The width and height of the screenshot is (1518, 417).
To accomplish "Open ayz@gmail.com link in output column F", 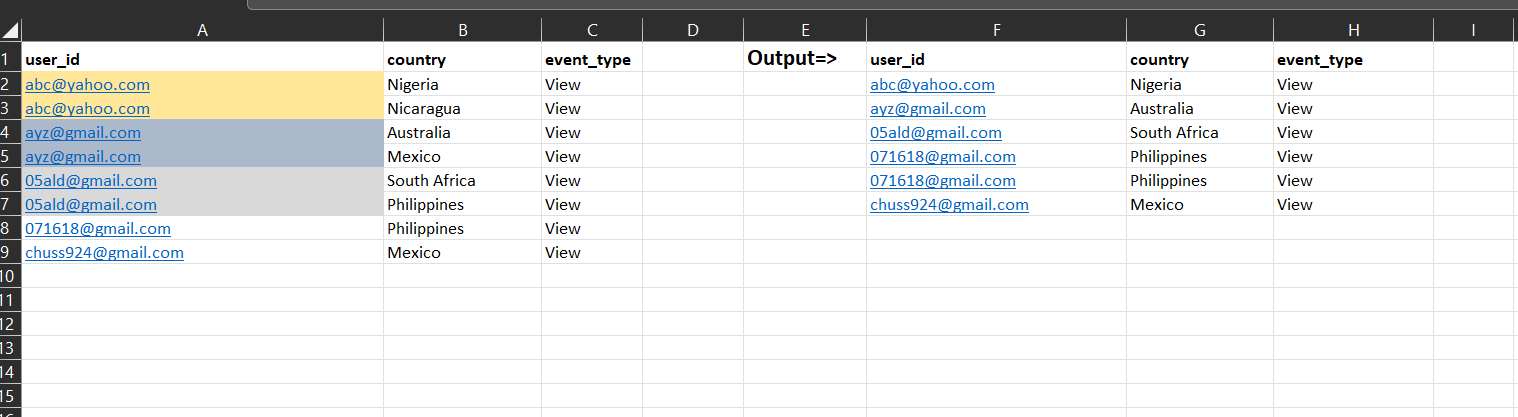I will [x=928, y=109].
